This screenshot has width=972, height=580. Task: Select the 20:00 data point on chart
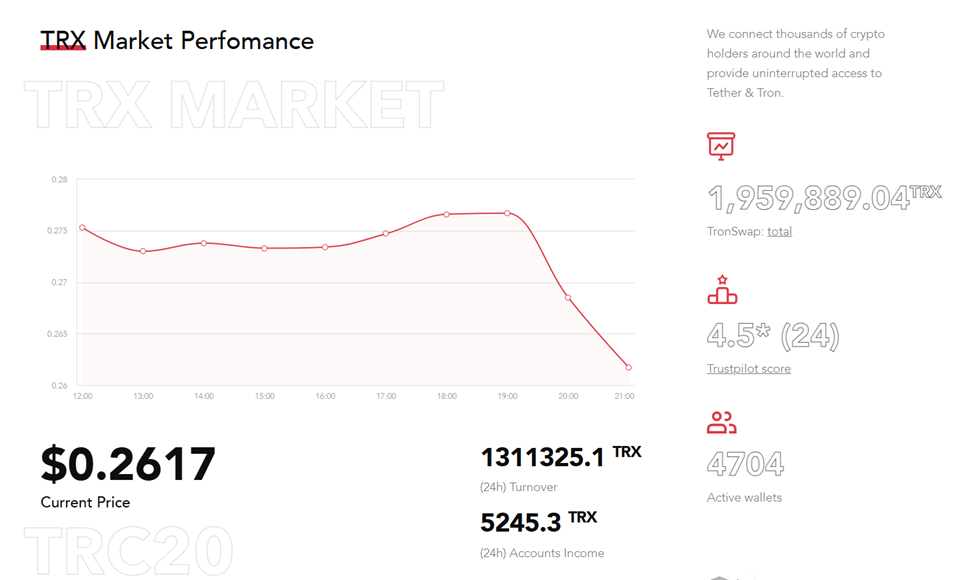(568, 298)
